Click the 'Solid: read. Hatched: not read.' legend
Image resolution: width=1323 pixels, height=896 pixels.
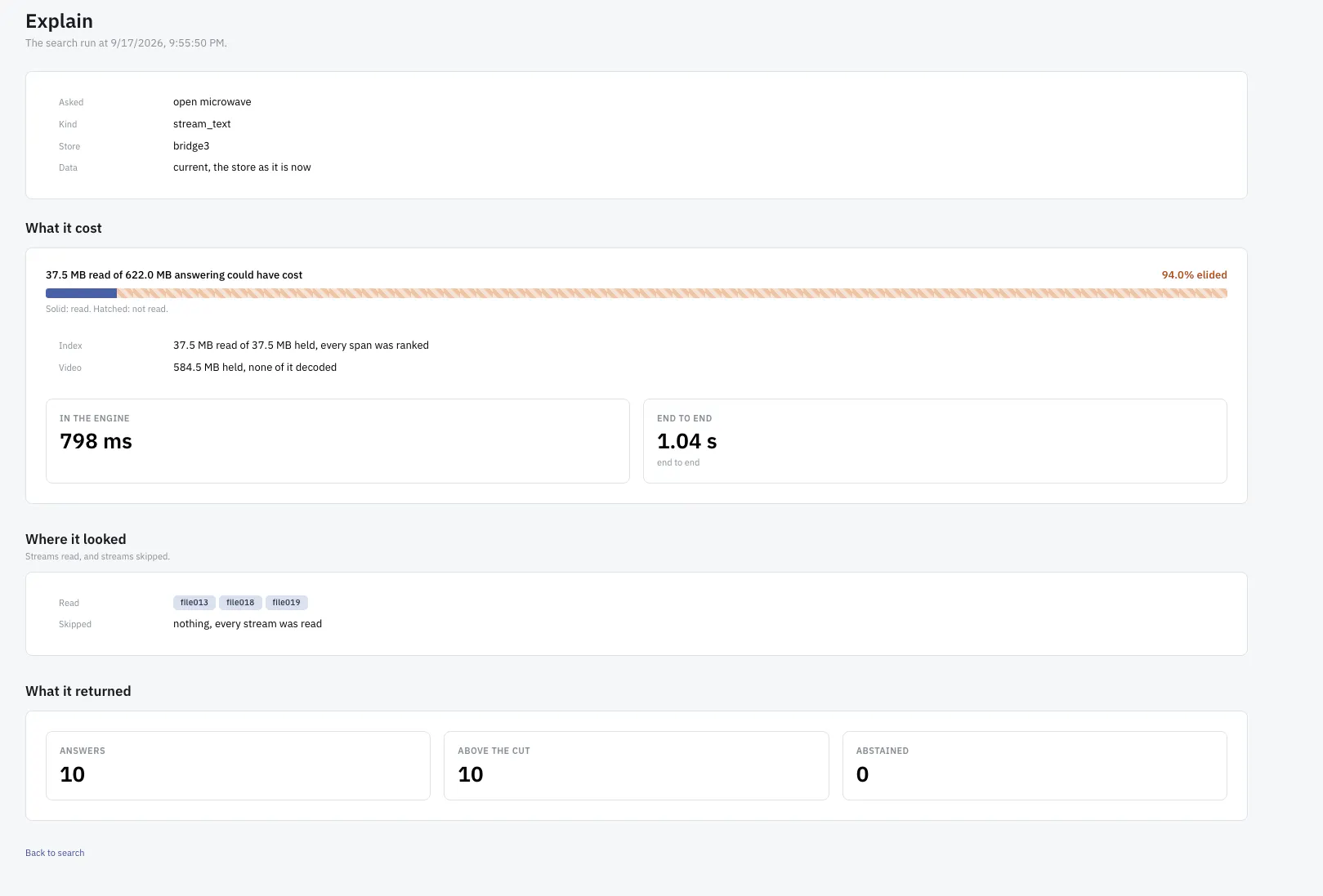point(106,310)
